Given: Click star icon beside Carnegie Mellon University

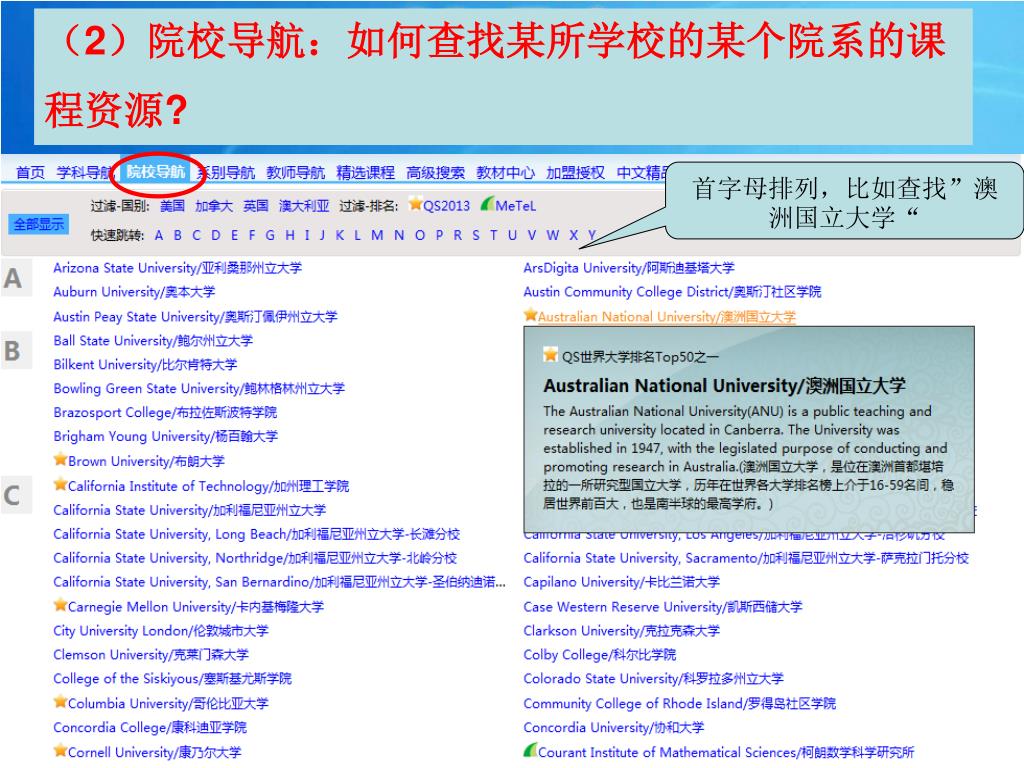Looking at the screenshot, I should tap(60, 605).
